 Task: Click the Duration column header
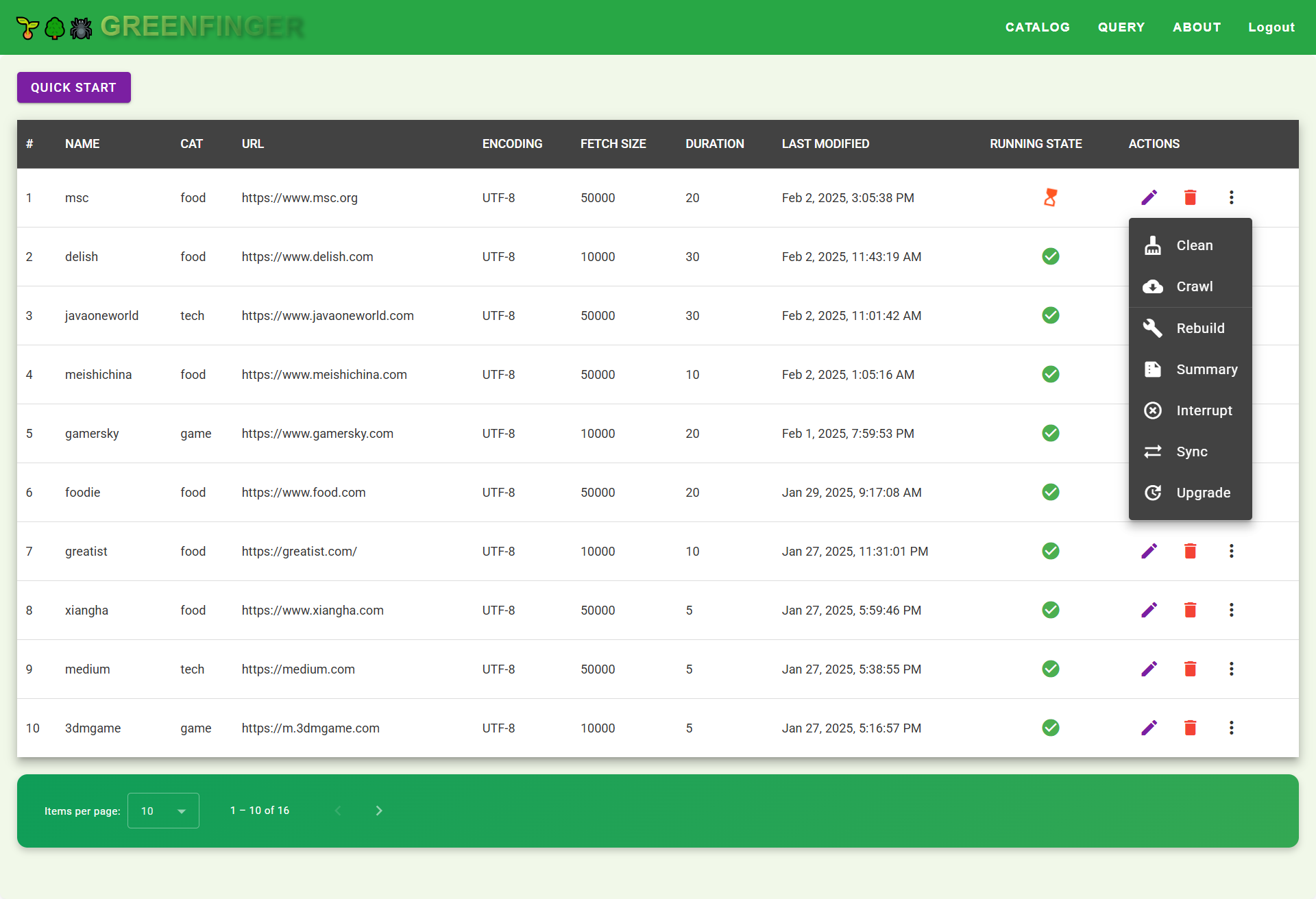tap(715, 144)
